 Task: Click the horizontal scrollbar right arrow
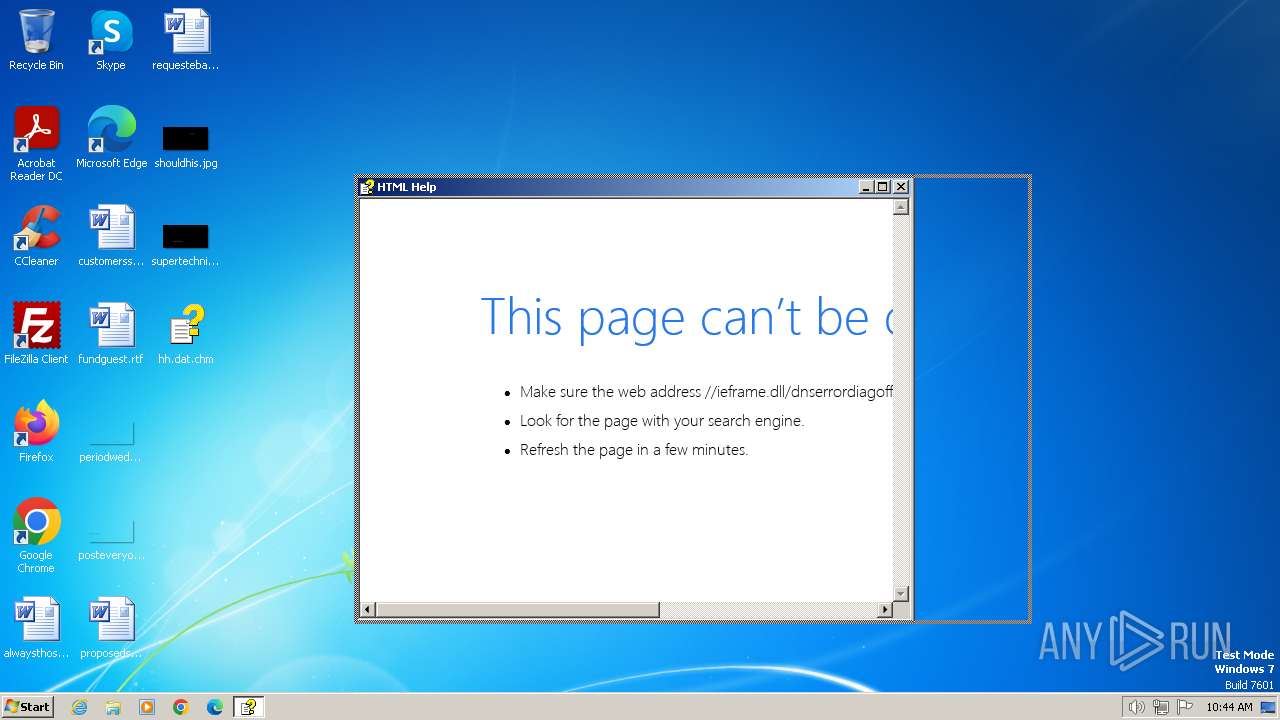coord(884,609)
